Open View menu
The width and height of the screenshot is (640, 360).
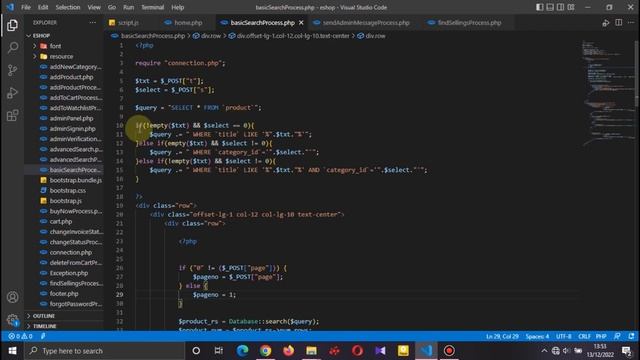pos(94,7)
